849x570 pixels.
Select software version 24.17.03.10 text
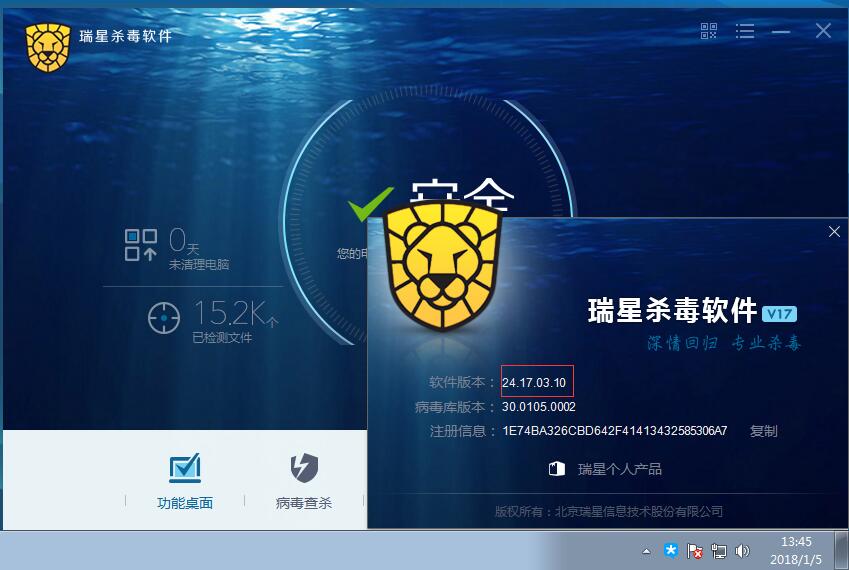pyautogui.click(x=534, y=383)
